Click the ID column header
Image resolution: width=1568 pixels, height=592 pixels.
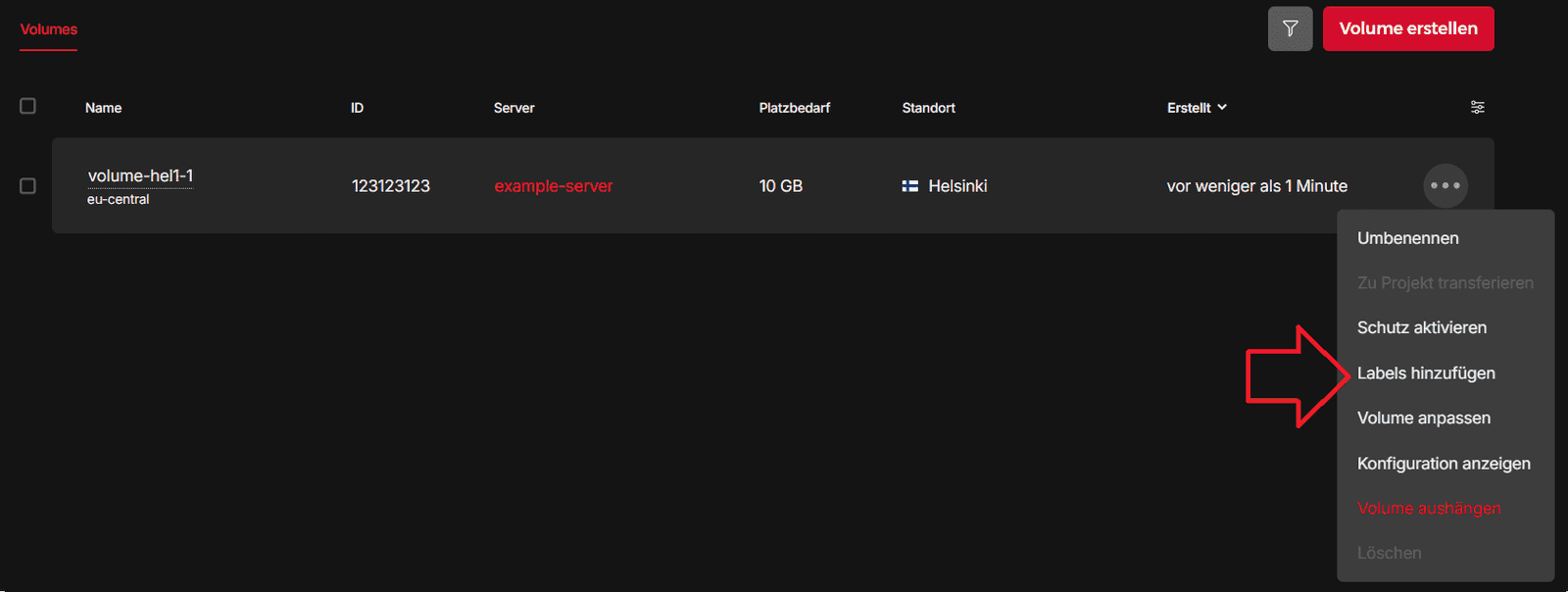coord(358,108)
